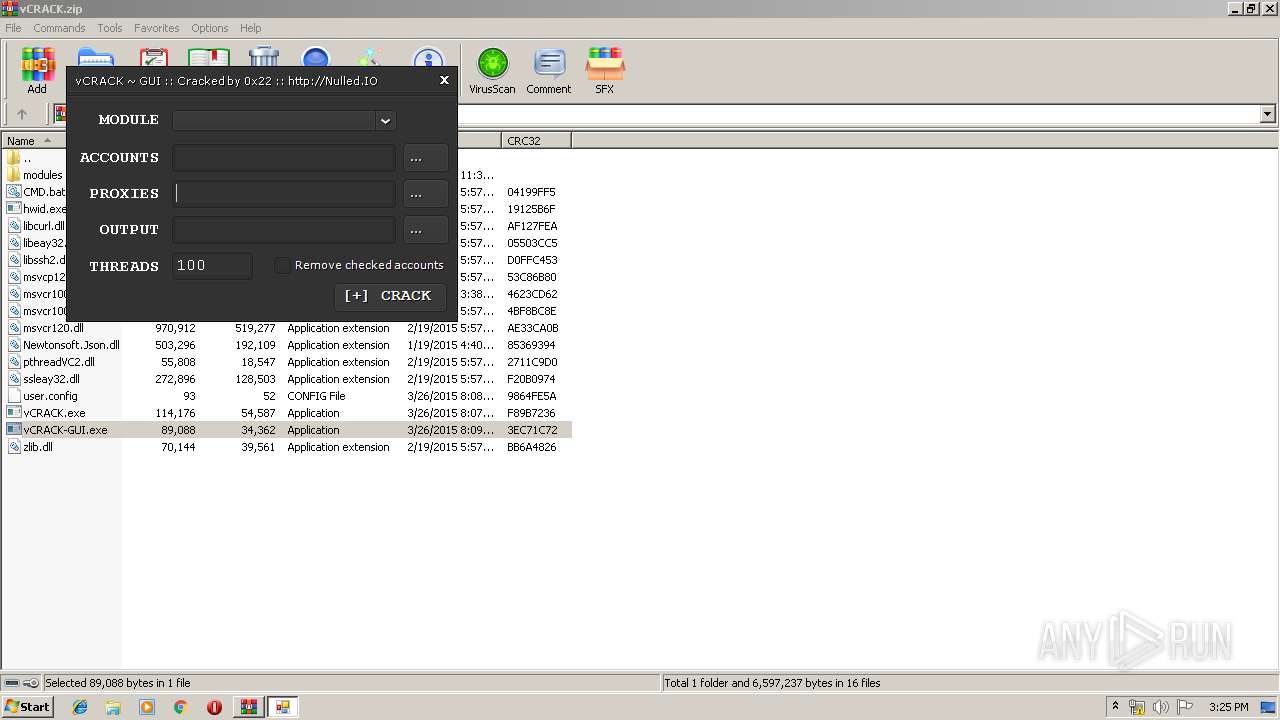The height and width of the screenshot is (720, 1280).
Task: Open the Commands menu
Action: [x=59, y=28]
